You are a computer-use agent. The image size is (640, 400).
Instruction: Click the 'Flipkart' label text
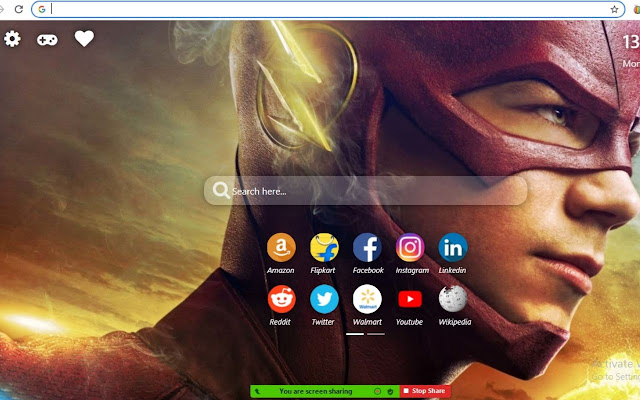click(322, 270)
